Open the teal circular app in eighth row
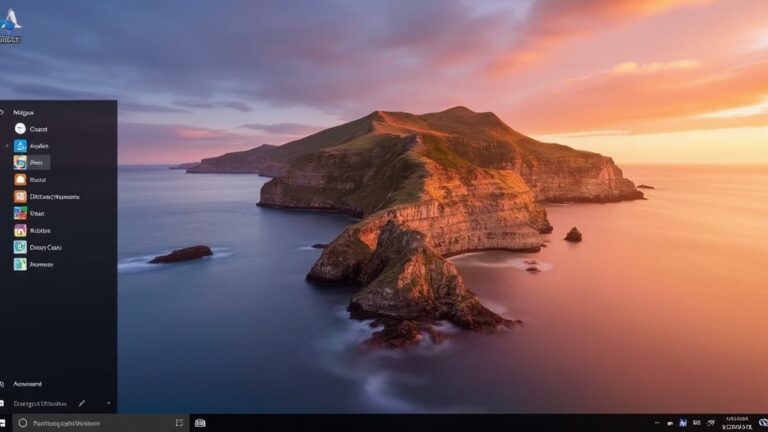This screenshot has height=432, width=768. pos(20,247)
